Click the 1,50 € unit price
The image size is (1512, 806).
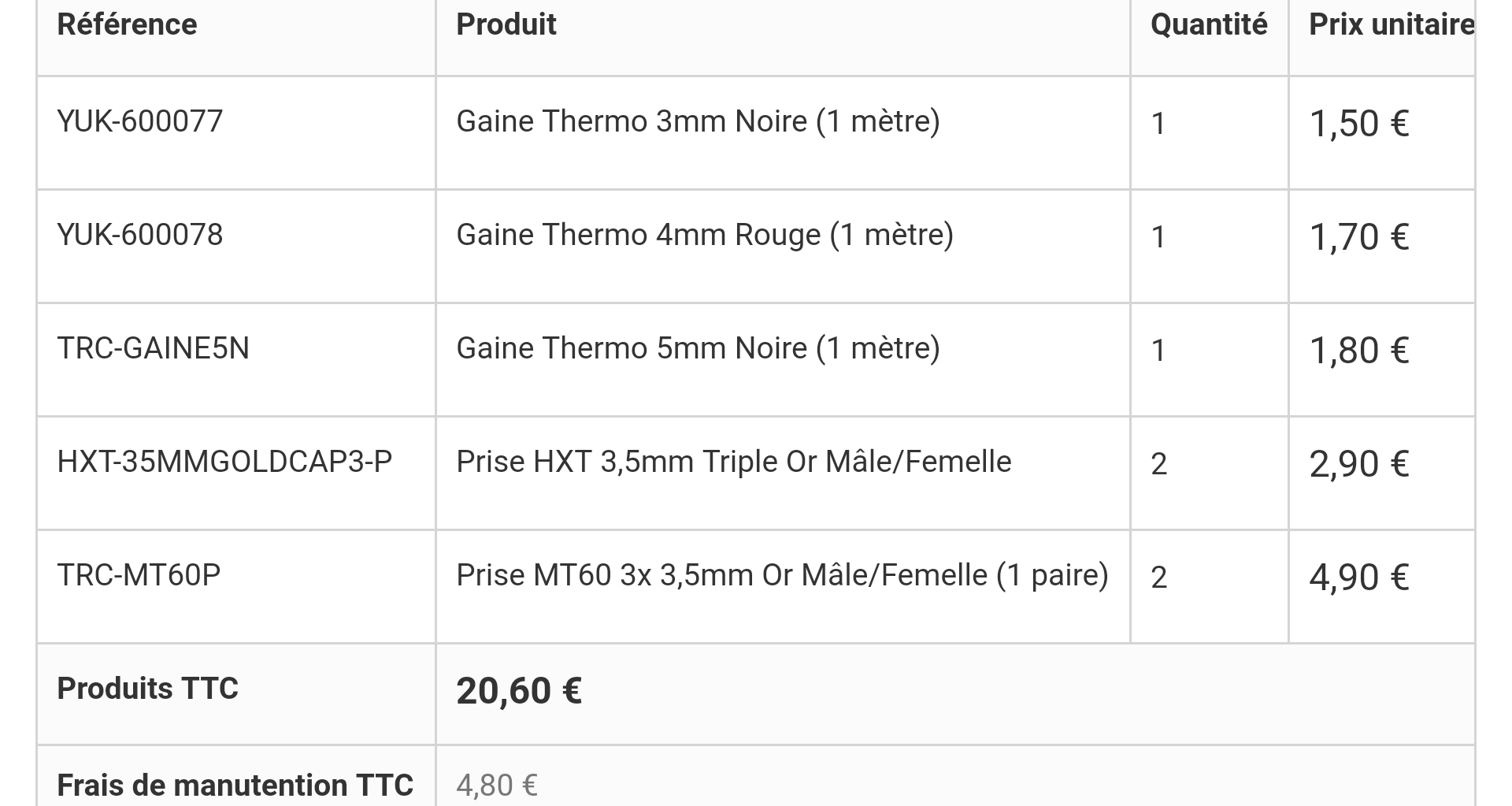(1358, 124)
